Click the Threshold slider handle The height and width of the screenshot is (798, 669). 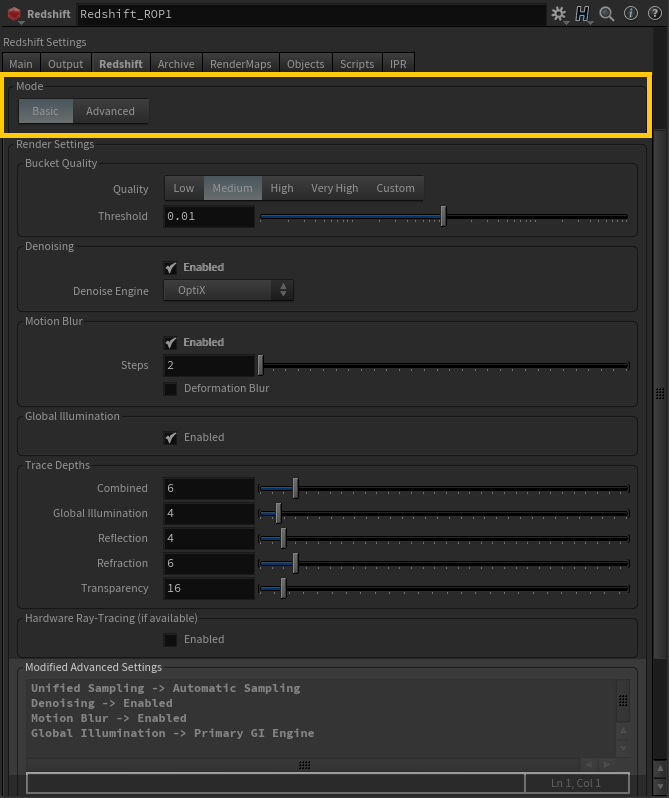tap(443, 217)
